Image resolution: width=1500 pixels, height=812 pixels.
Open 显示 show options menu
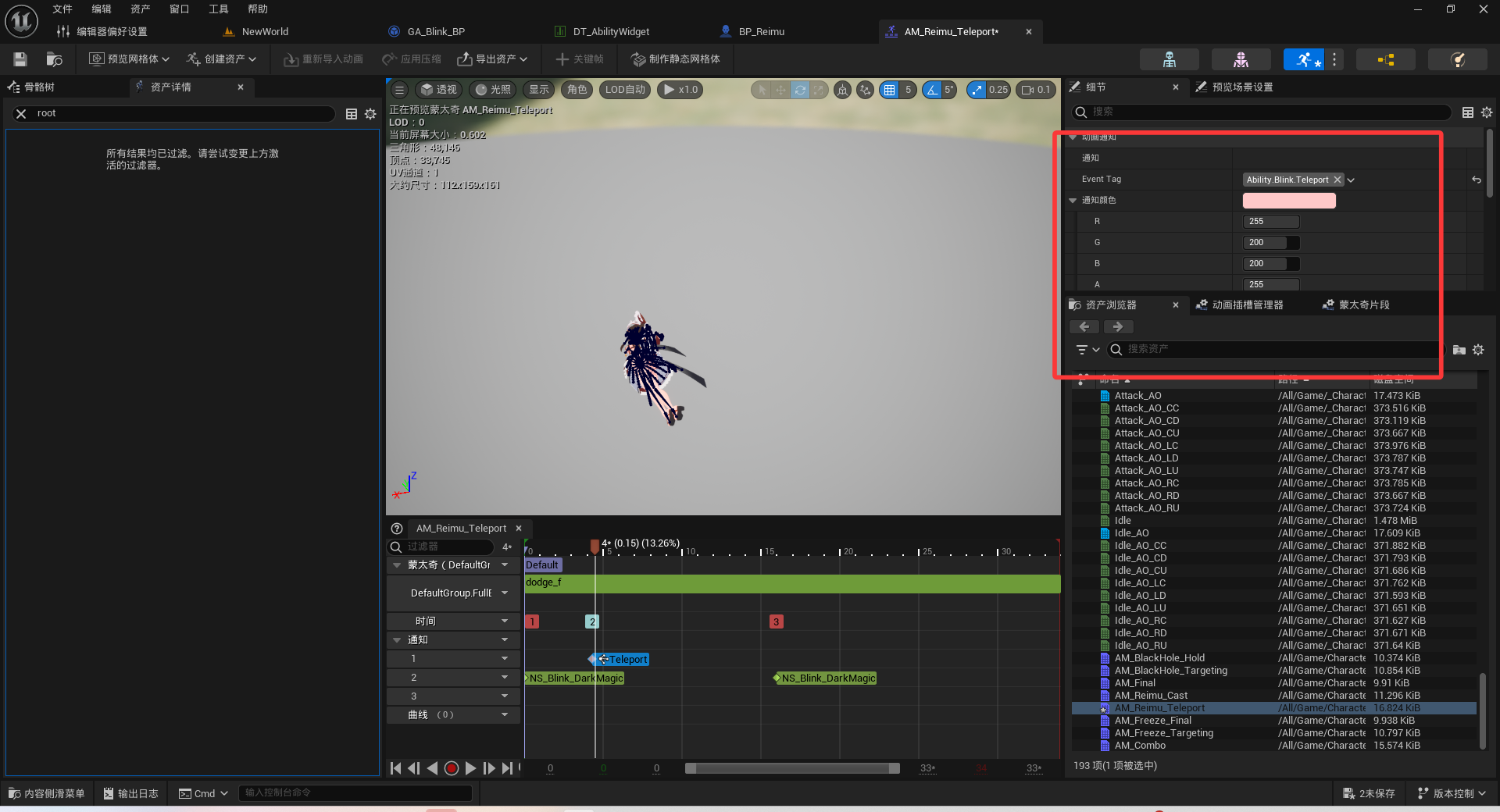(x=539, y=90)
